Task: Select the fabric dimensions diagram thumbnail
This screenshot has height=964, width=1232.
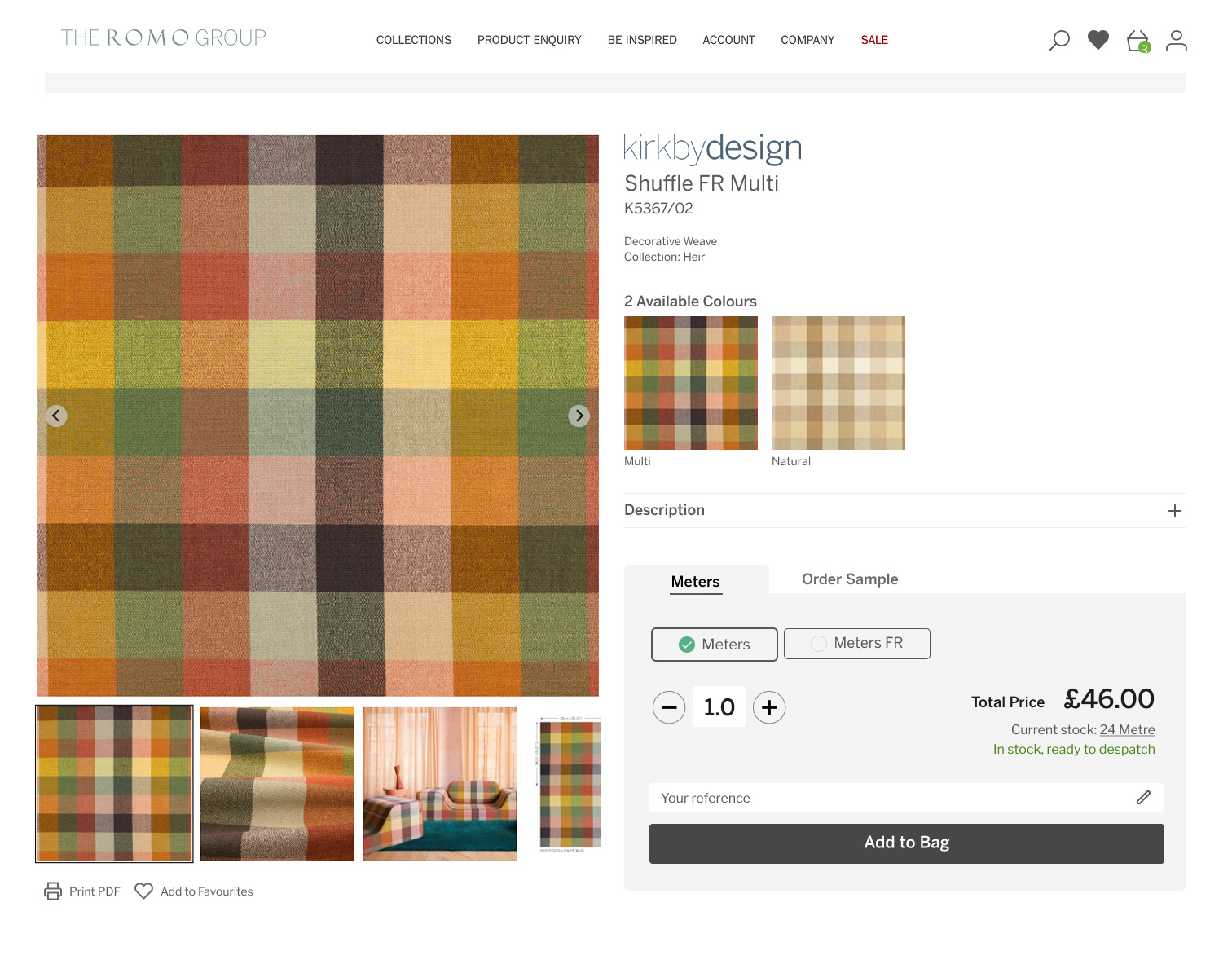Action: 568,784
